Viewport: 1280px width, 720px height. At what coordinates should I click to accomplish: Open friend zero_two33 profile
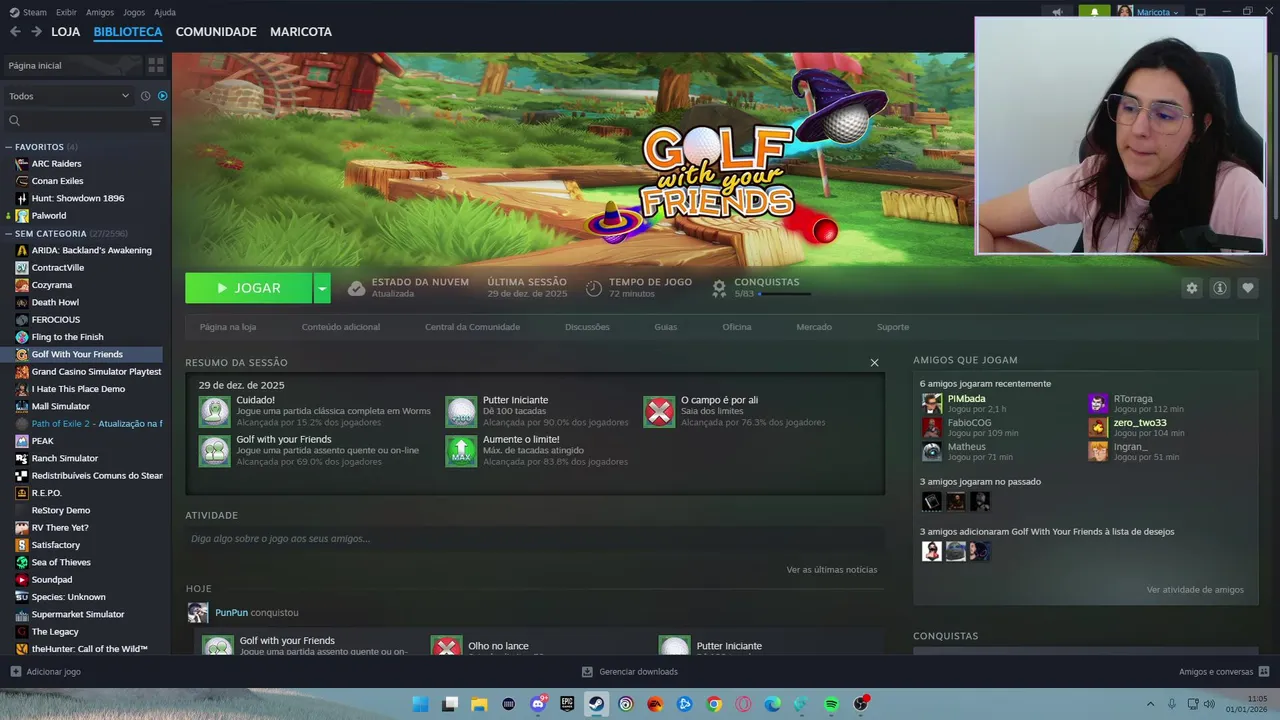(1140, 423)
